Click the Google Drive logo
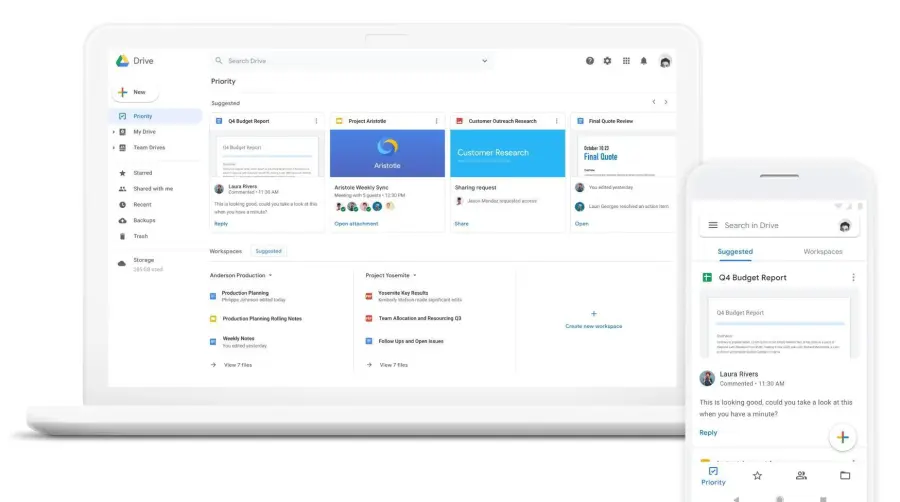 (122, 61)
